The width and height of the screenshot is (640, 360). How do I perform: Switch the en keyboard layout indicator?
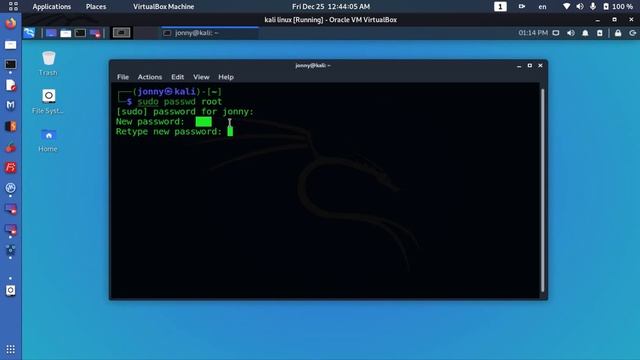coord(542,7)
